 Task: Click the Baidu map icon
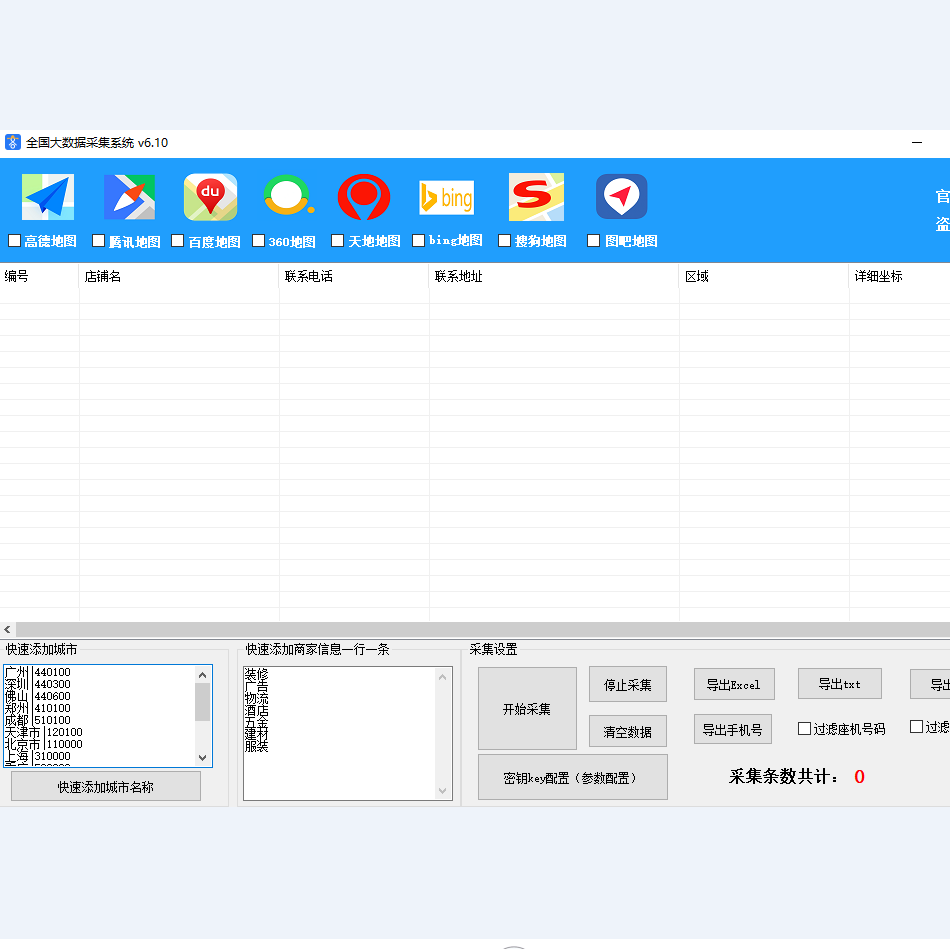tap(210, 197)
